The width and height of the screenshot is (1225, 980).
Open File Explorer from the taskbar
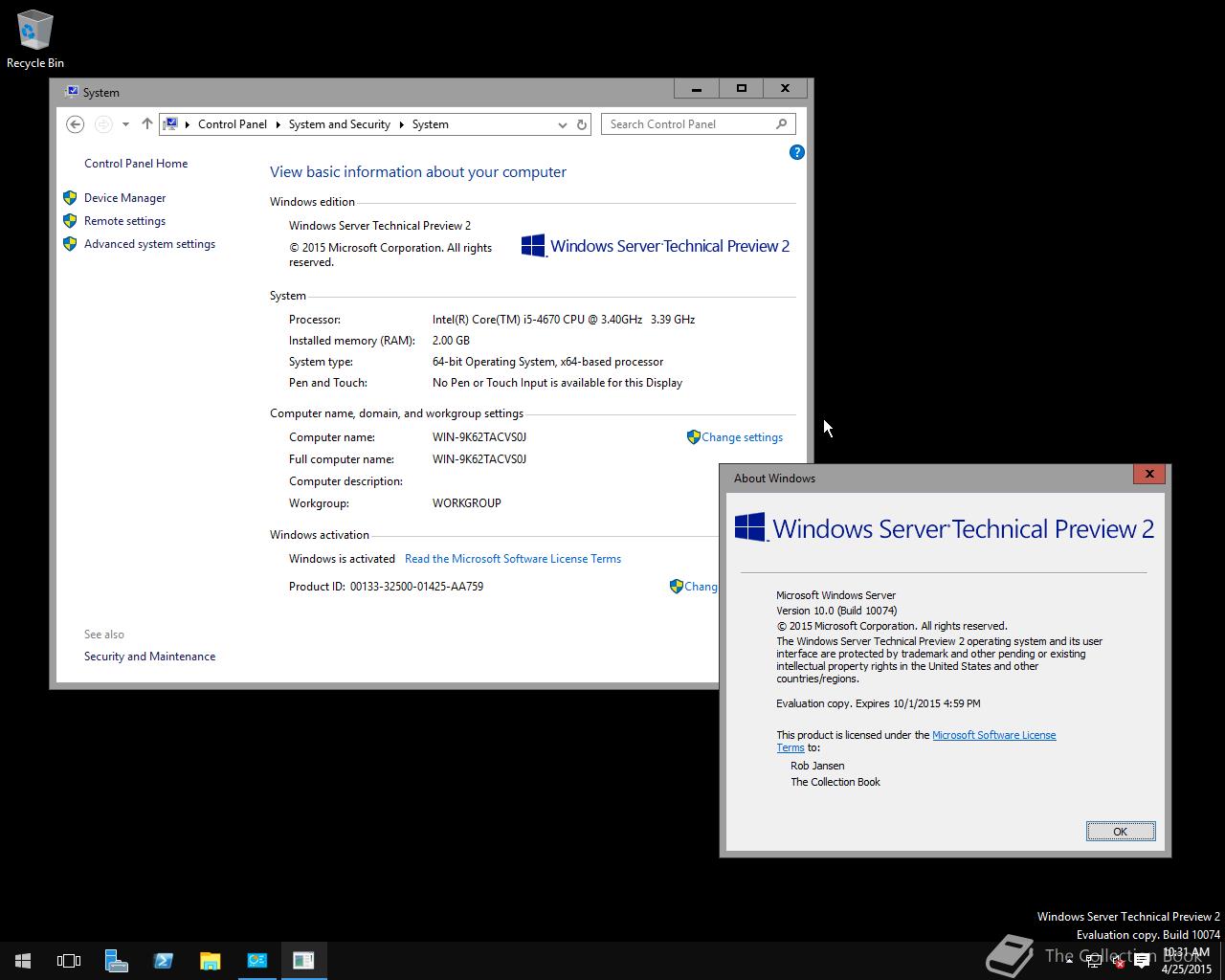[210, 961]
